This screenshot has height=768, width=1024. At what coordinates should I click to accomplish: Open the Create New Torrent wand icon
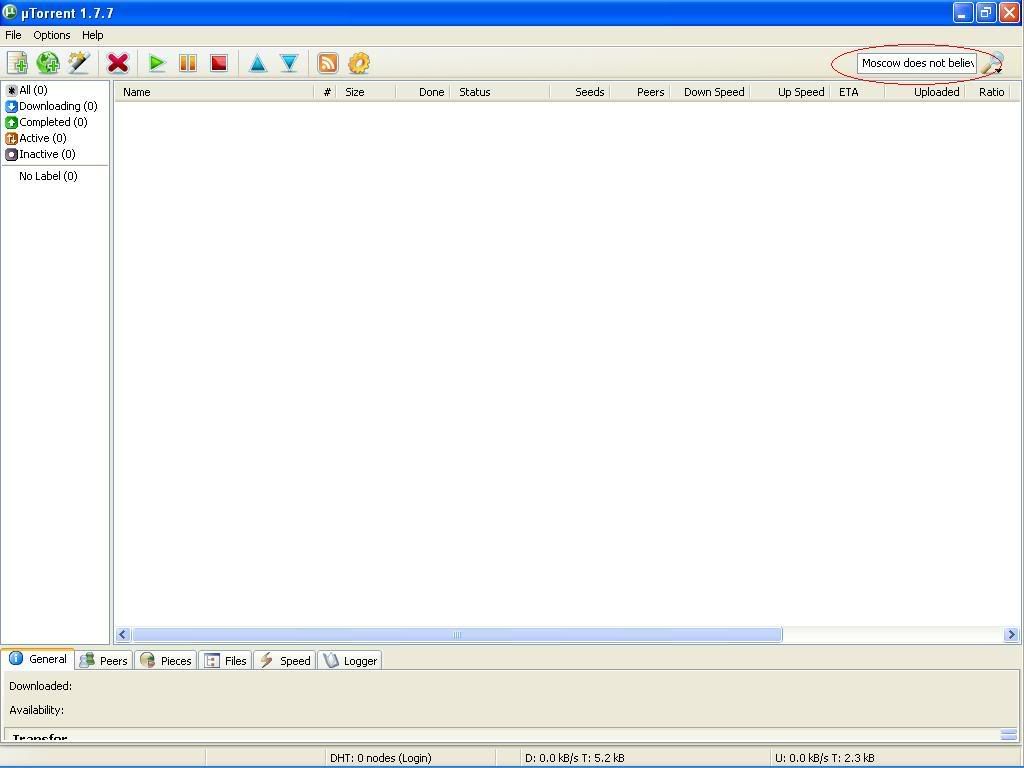[x=78, y=63]
